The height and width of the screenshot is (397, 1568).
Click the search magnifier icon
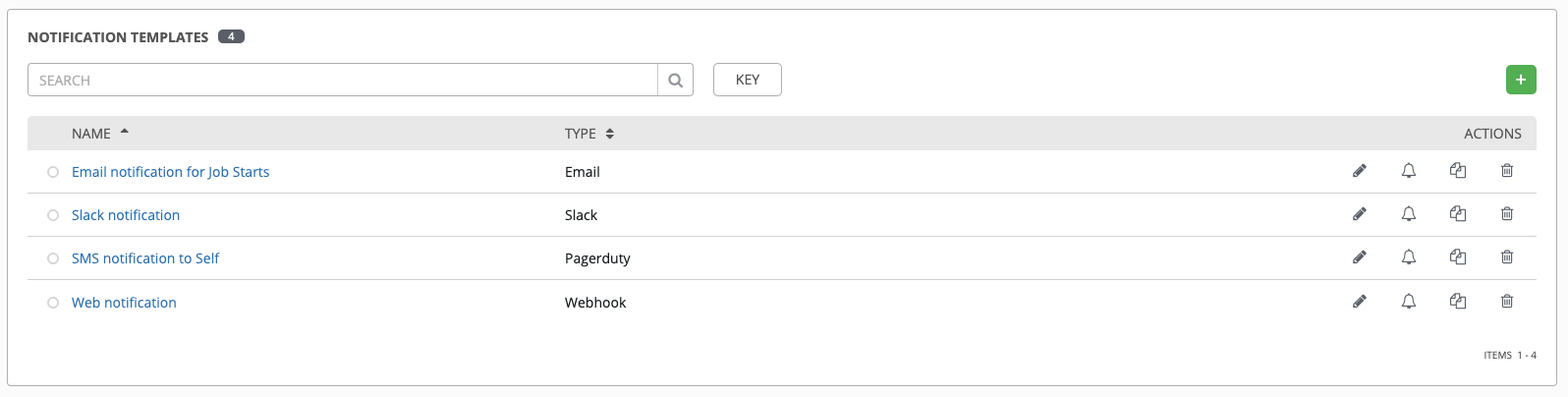(676, 81)
